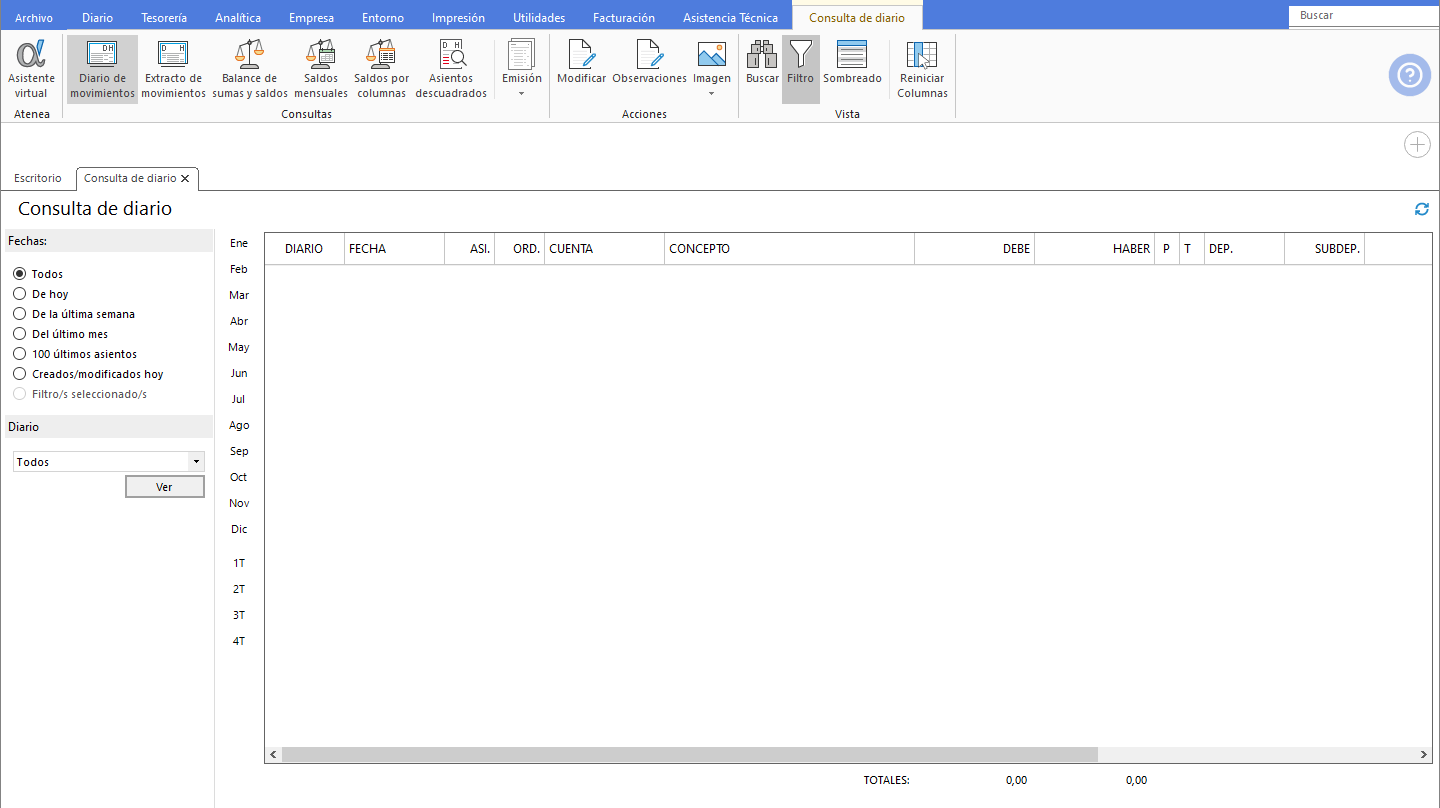Open Asientos descuadrados query
This screenshot has height=808, width=1440.
point(451,69)
